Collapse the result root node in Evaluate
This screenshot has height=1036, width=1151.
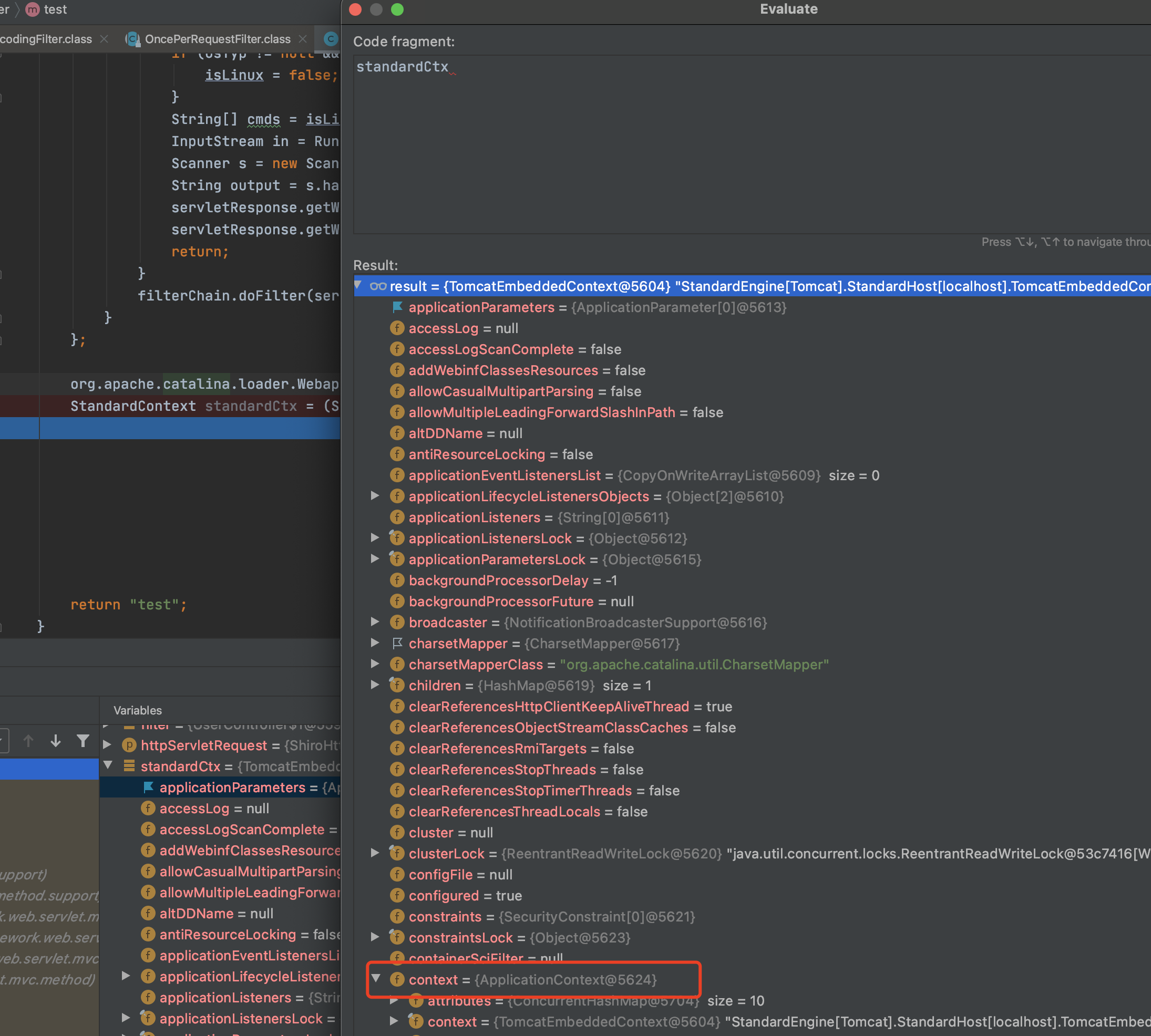[x=358, y=285]
